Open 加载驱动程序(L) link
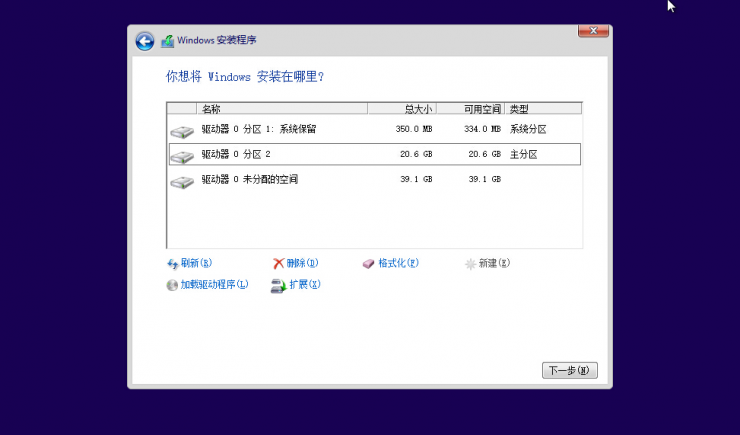Image resolution: width=740 pixels, height=435 pixels. (x=214, y=284)
